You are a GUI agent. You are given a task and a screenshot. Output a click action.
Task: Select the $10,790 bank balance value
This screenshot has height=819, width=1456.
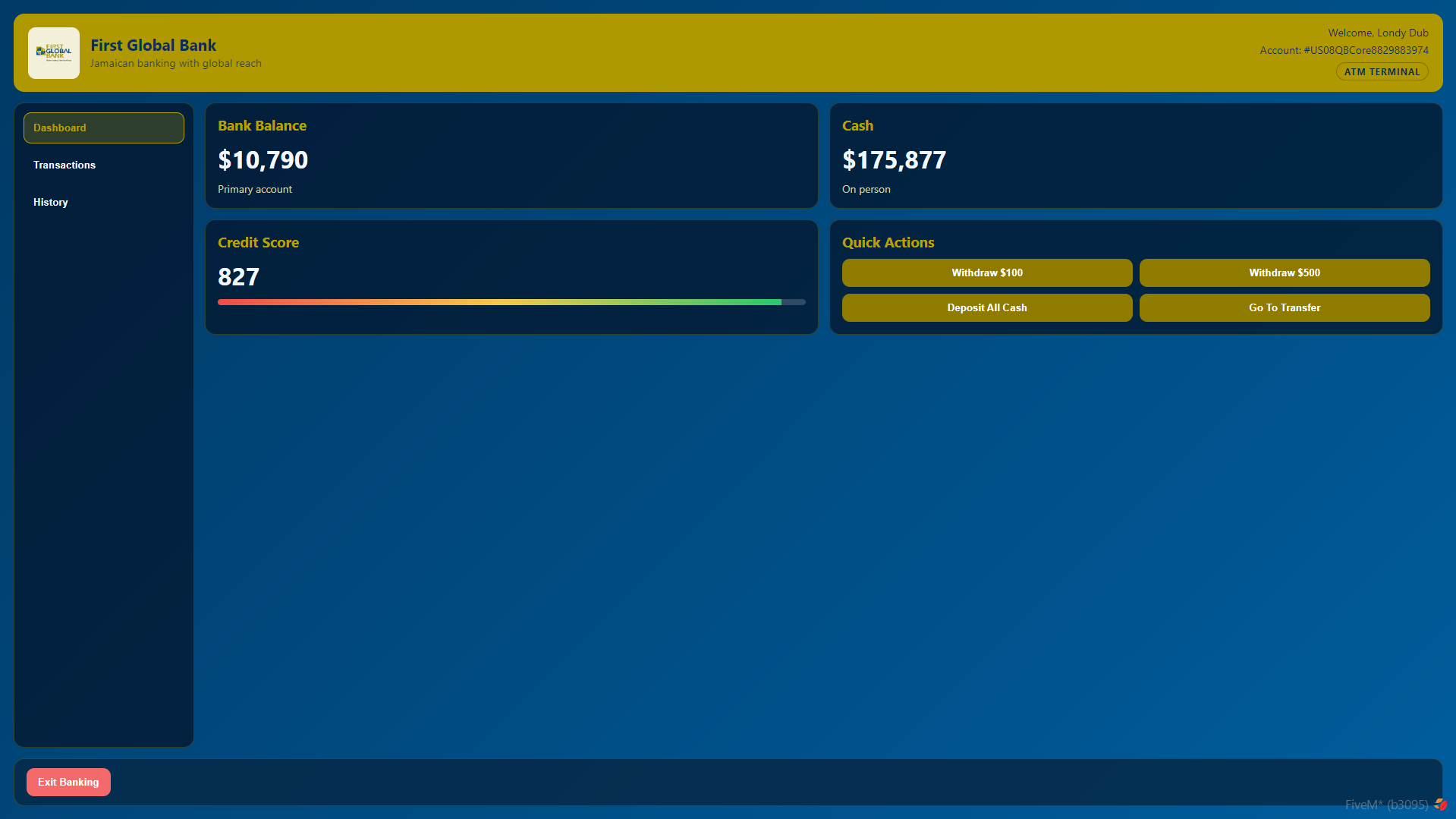(263, 159)
